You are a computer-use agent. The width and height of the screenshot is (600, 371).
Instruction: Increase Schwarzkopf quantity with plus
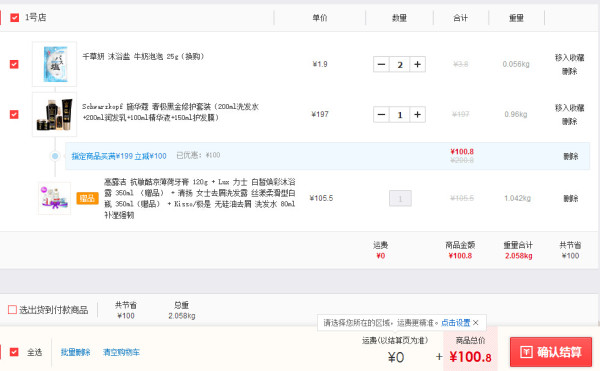pyautogui.click(x=417, y=114)
